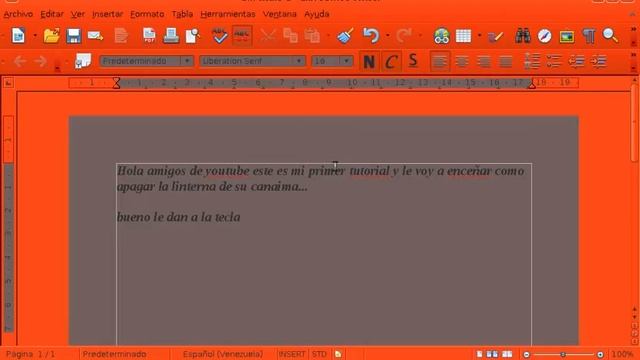Click the Edit File document icon
Image resolution: width=640 pixels, height=360 pixels.
121,36
